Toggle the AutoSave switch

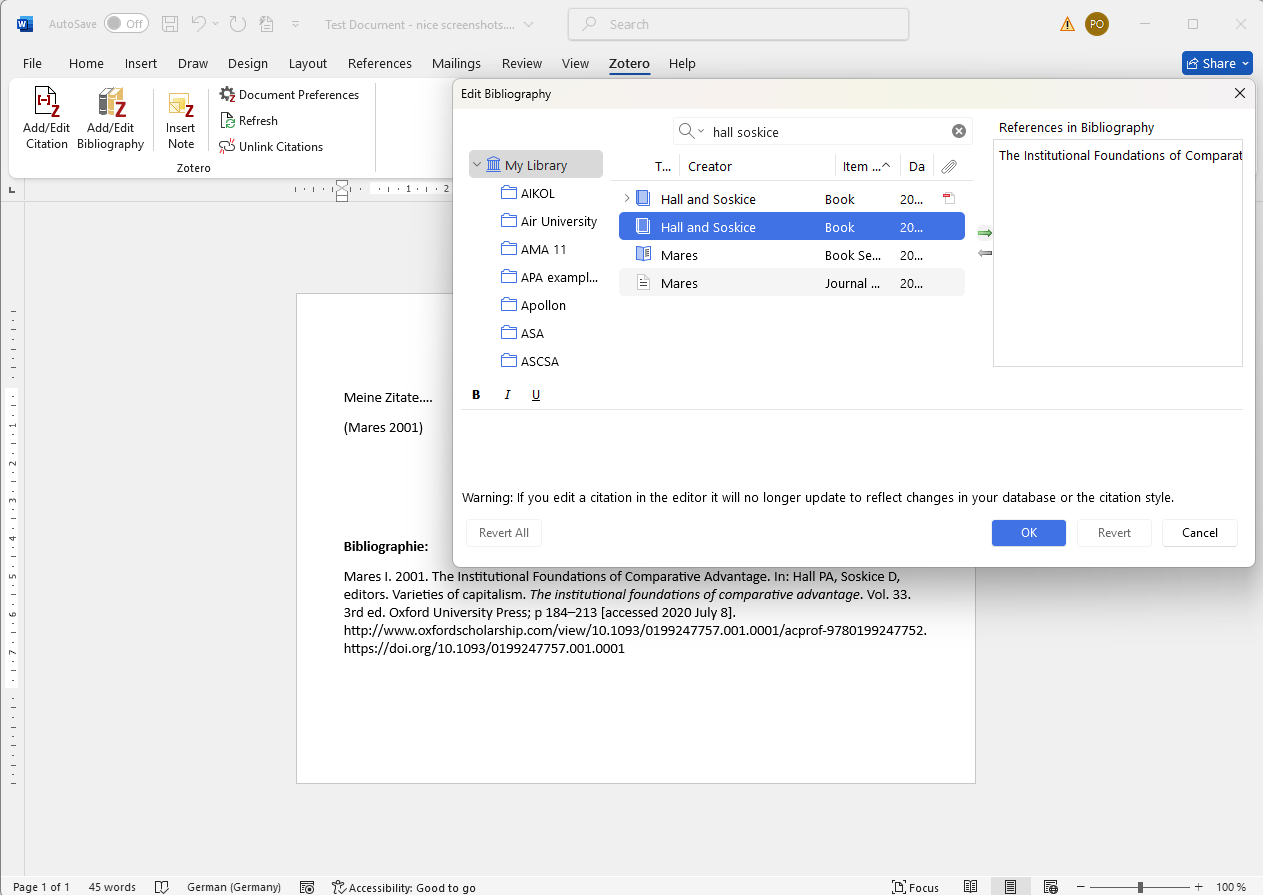(126, 22)
